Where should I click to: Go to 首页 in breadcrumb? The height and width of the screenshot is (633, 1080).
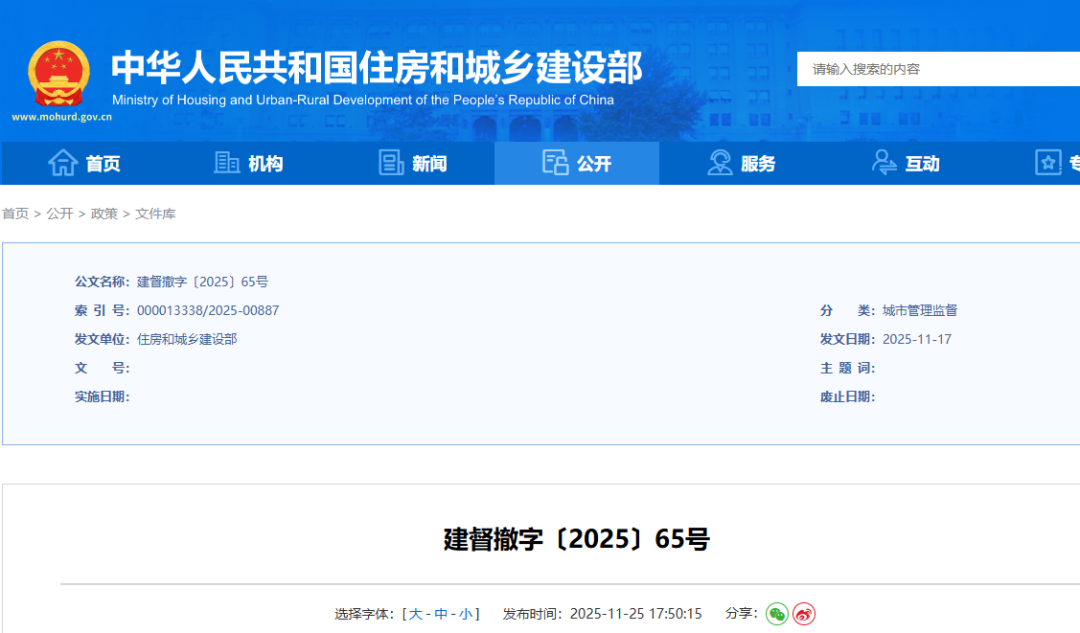pos(15,214)
